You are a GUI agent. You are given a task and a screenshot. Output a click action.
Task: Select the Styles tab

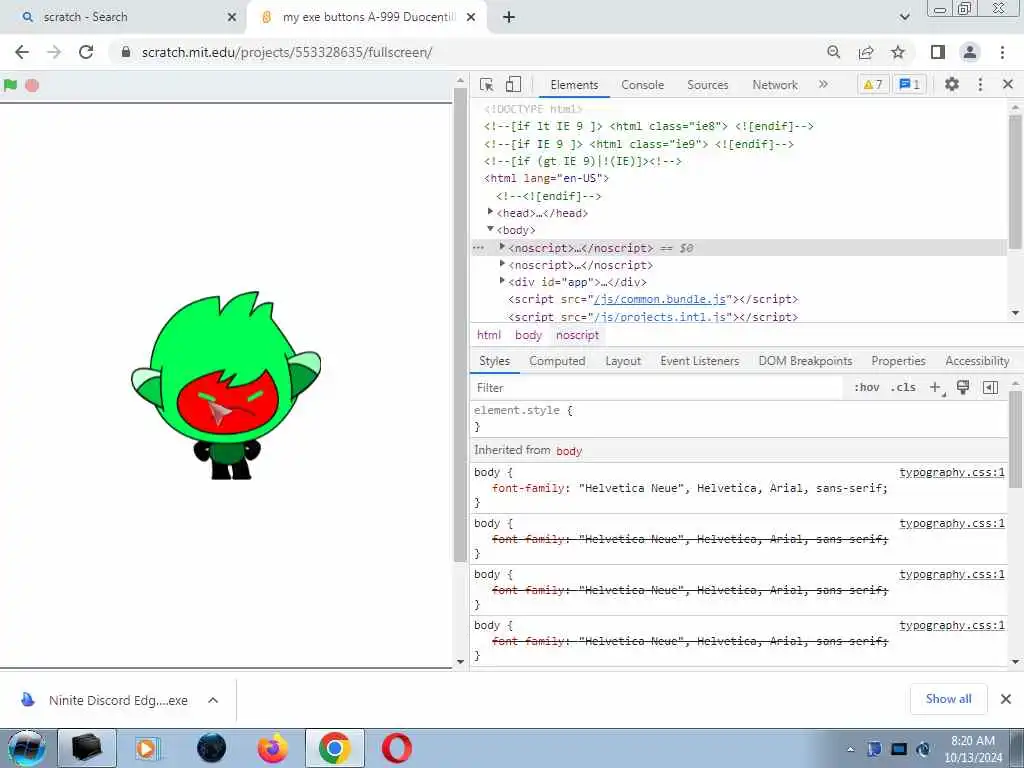[x=494, y=361]
